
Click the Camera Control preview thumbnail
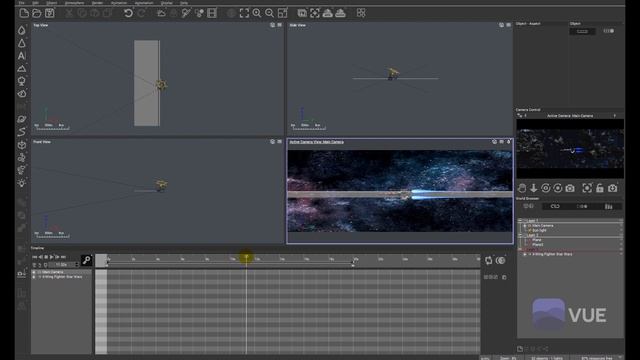pyautogui.click(x=570, y=149)
